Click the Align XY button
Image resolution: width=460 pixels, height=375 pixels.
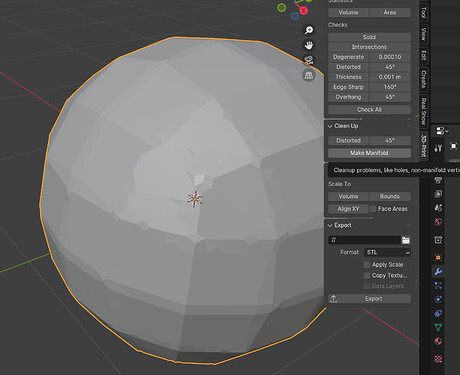click(x=348, y=209)
